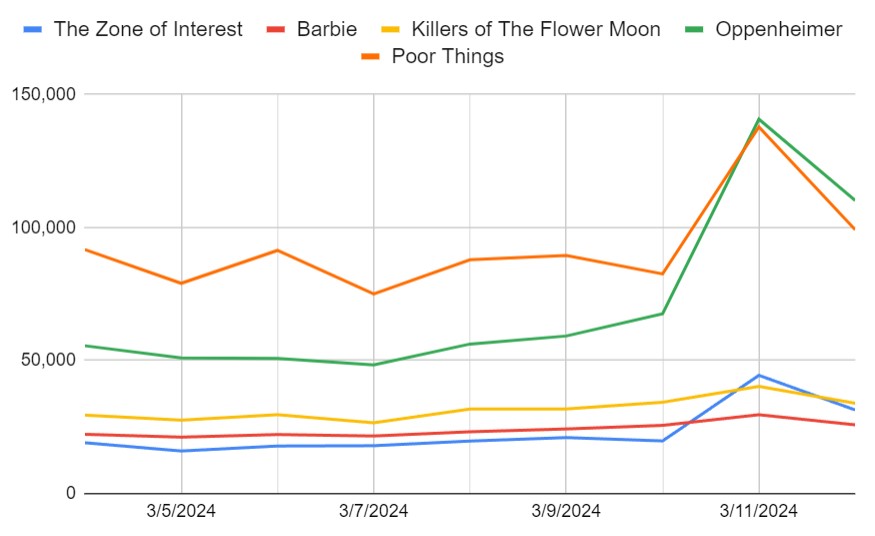The image size is (875, 536).
Task: Click the 150,000 y-axis label
Action: (44, 94)
